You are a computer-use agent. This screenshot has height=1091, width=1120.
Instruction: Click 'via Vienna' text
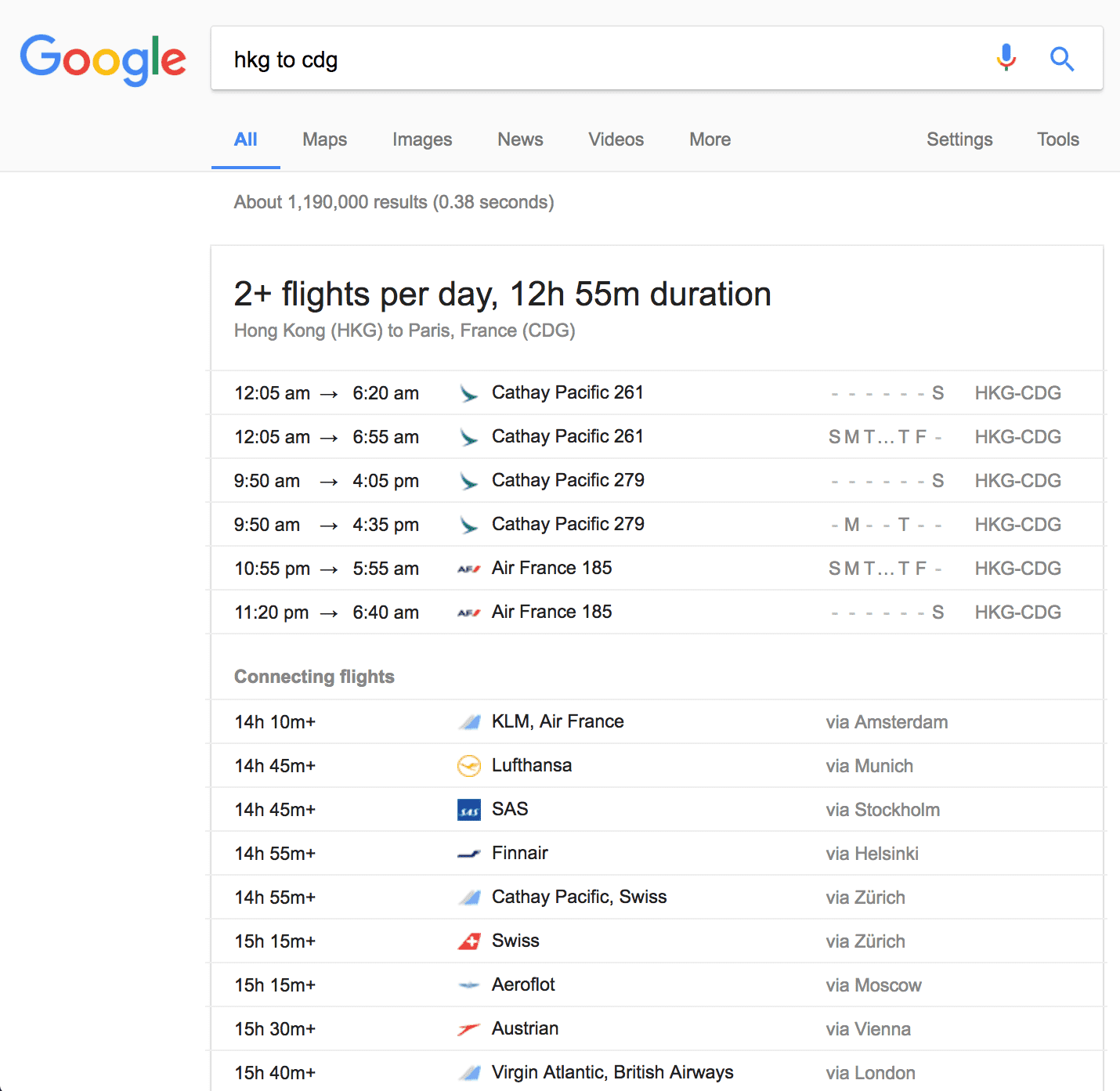tap(868, 1029)
